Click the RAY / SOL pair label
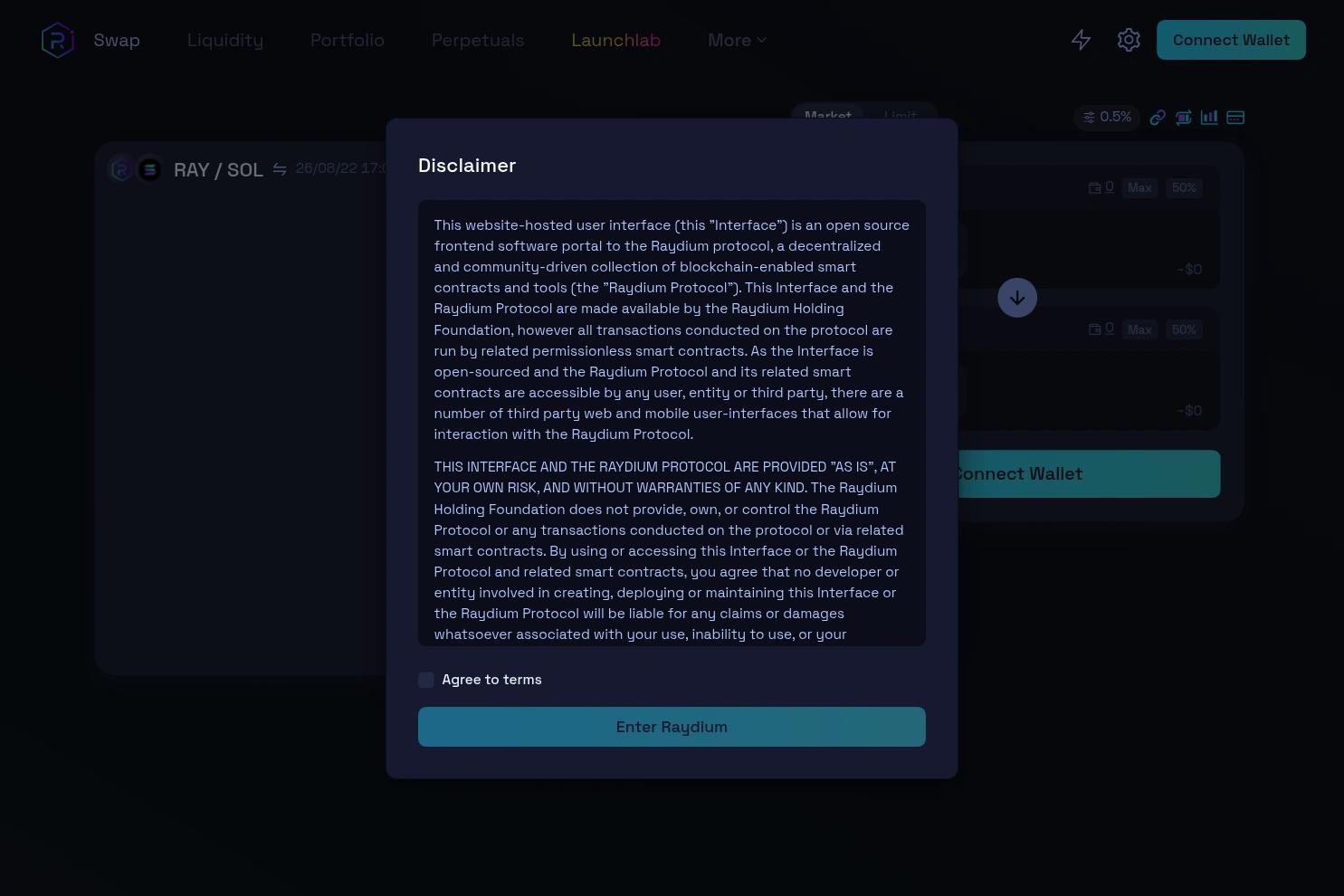 point(218,170)
